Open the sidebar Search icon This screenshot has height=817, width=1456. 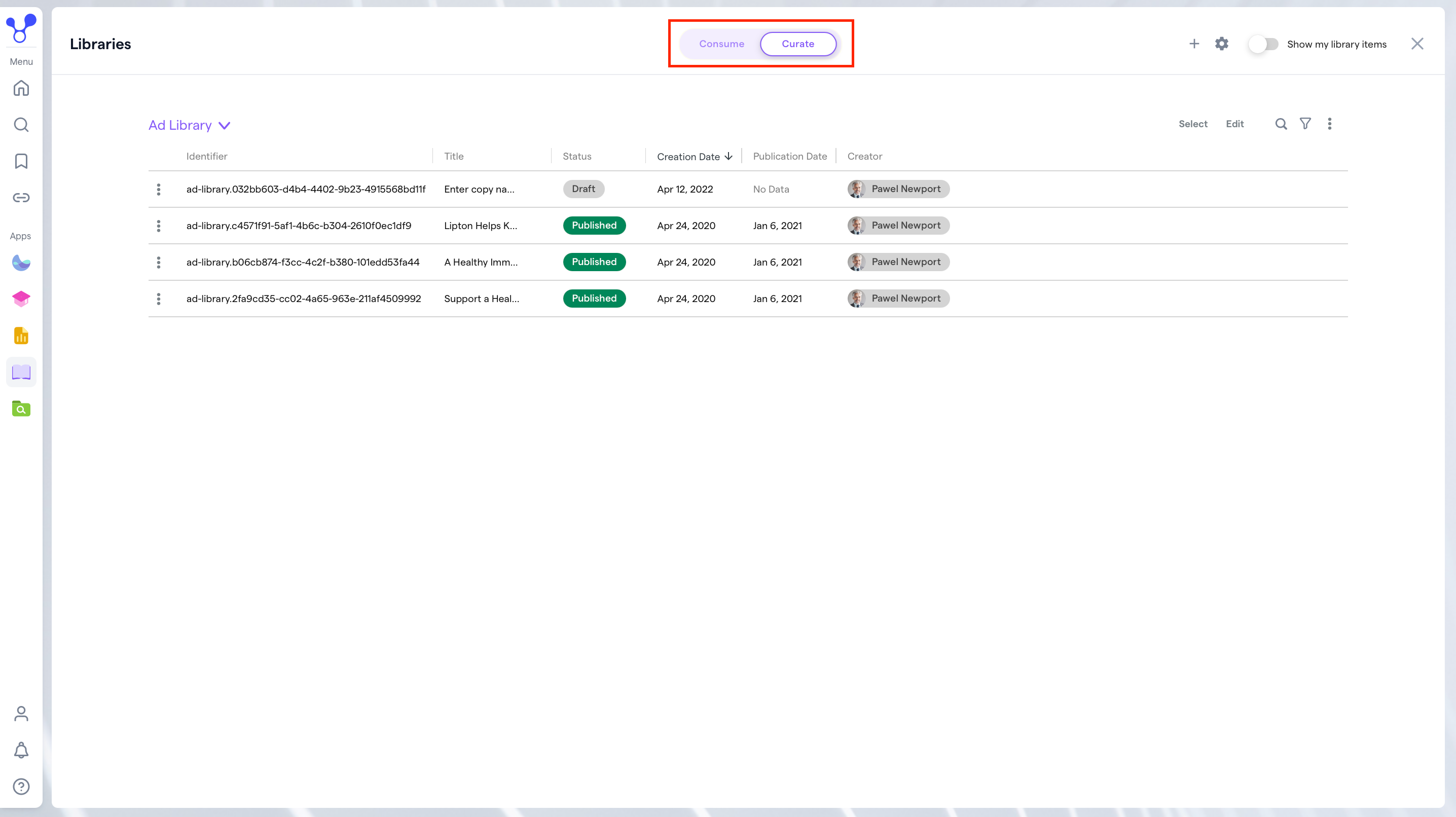pyautogui.click(x=21, y=124)
